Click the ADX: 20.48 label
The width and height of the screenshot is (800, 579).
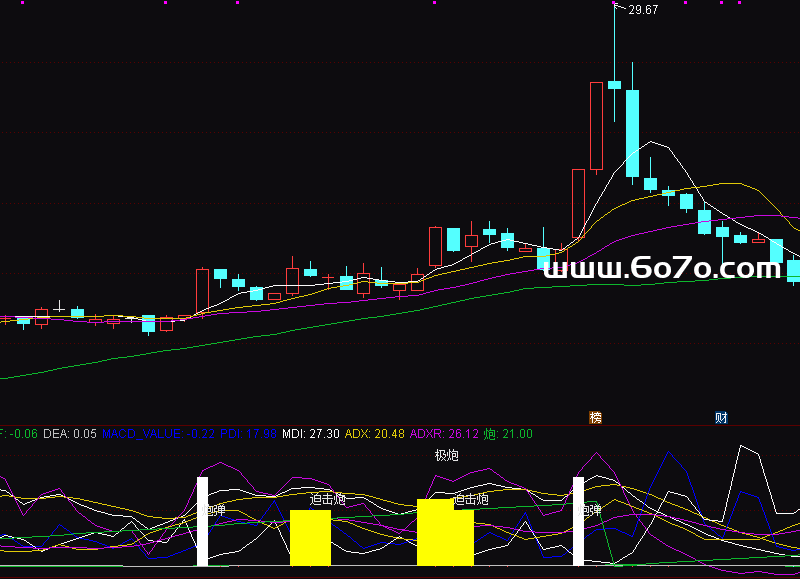point(374,434)
